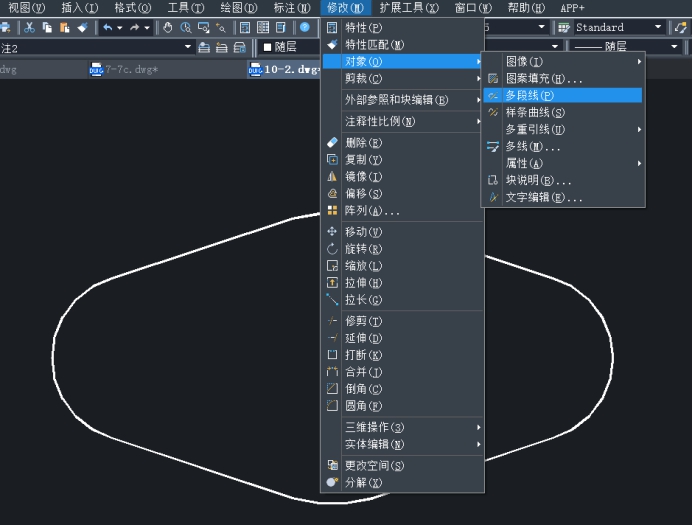
Task: Select the 圆角 (Fillet) command
Action: [x=363, y=406]
